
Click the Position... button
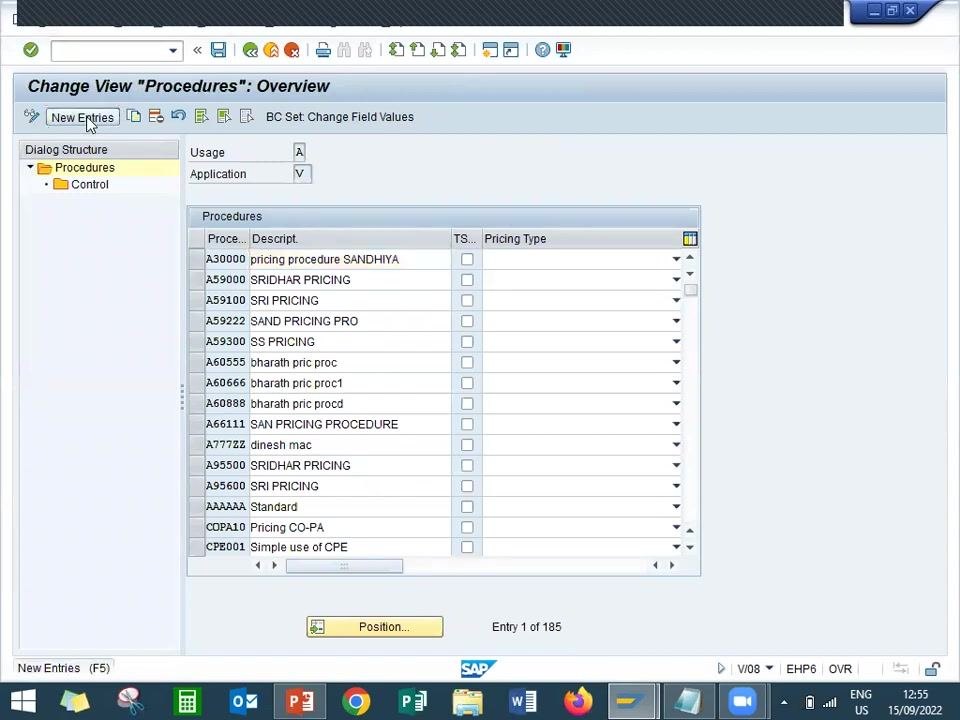(x=375, y=627)
